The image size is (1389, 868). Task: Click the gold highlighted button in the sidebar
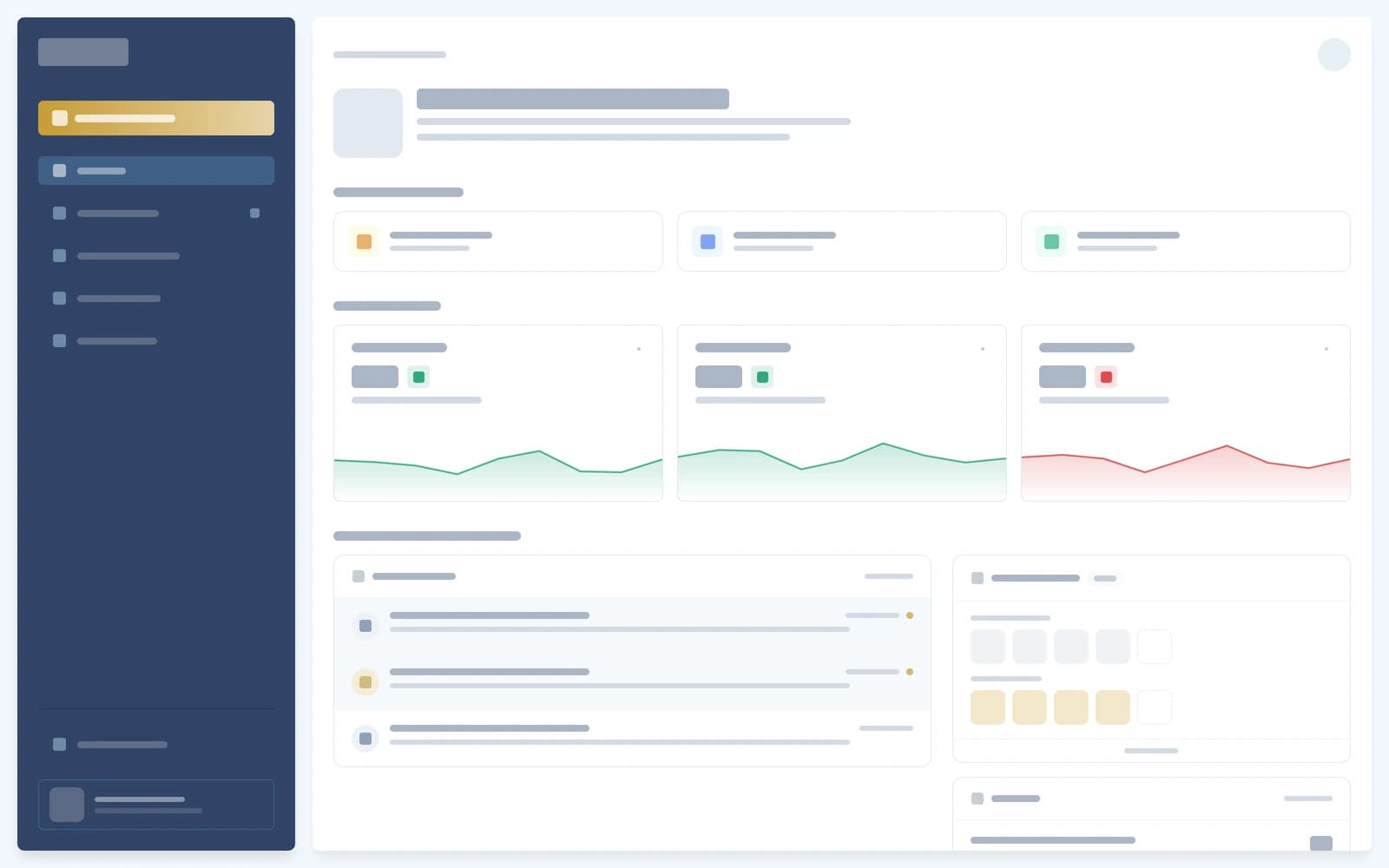(156, 118)
